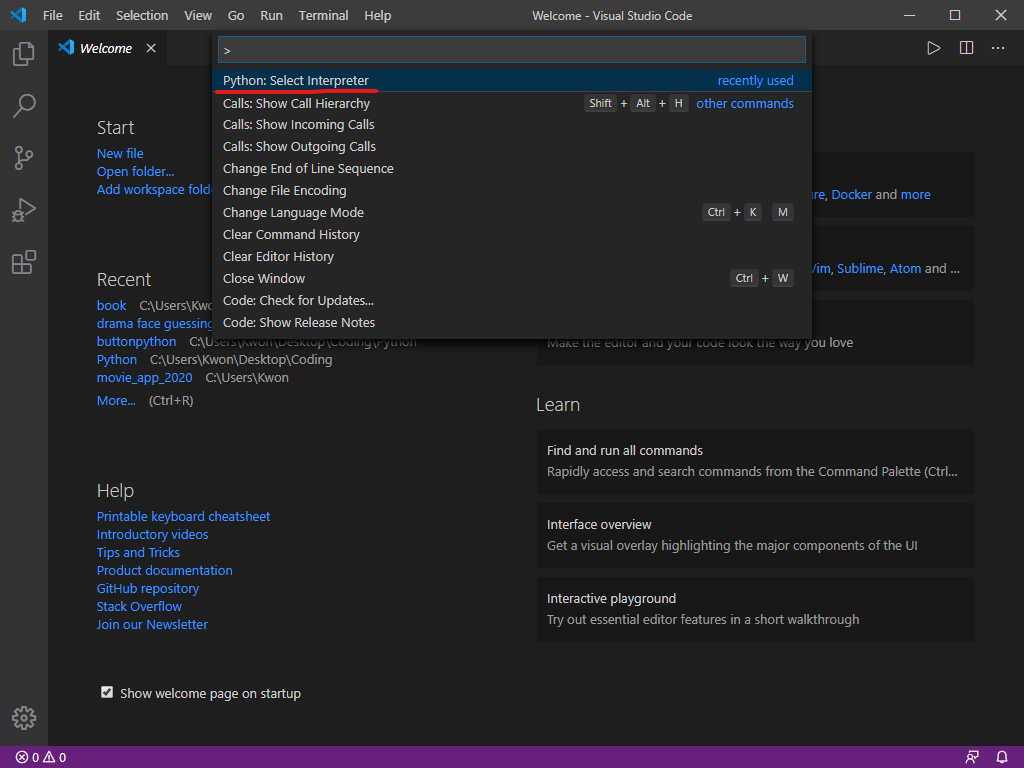Open recent folder drama face guessing
The height and width of the screenshot is (768, 1024).
[155, 324]
